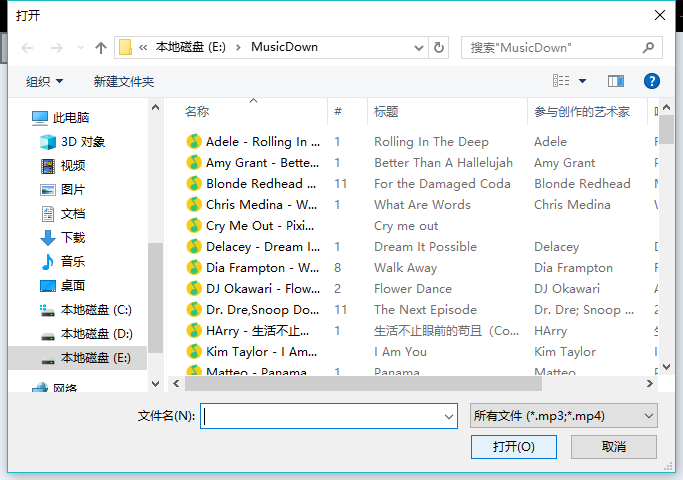This screenshot has height=480, width=683.
Task: Open the 组织 organize menu
Action: click(x=44, y=81)
